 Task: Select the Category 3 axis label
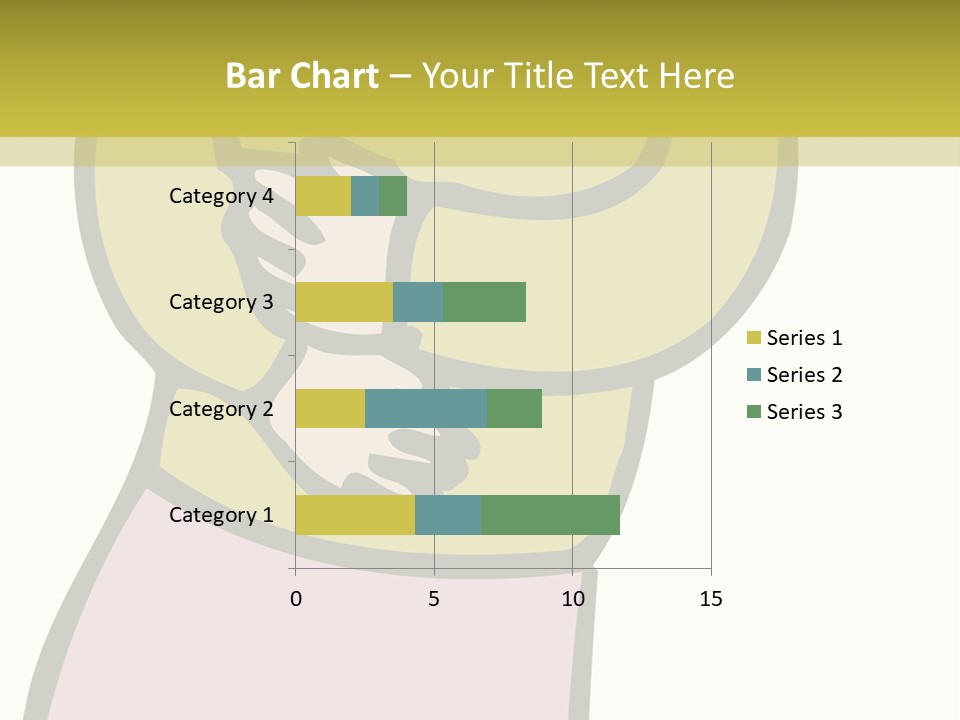point(221,302)
